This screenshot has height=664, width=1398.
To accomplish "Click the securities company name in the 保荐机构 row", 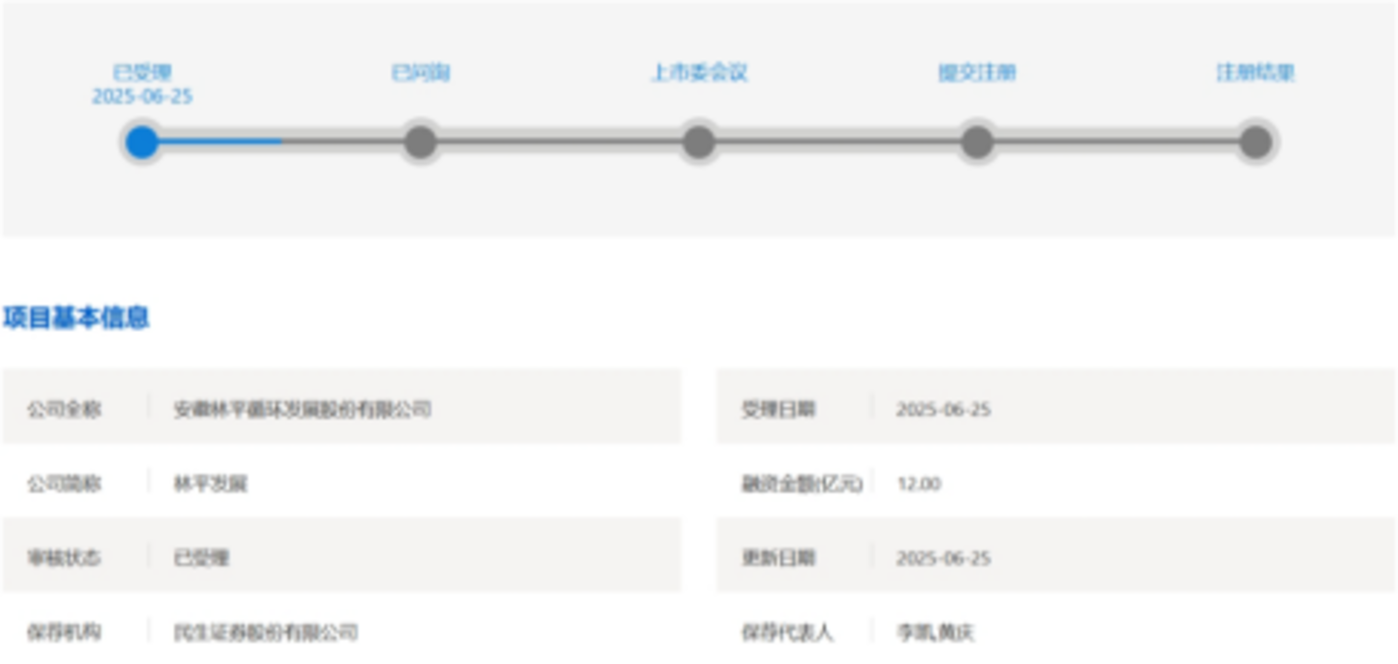I will coord(266,632).
